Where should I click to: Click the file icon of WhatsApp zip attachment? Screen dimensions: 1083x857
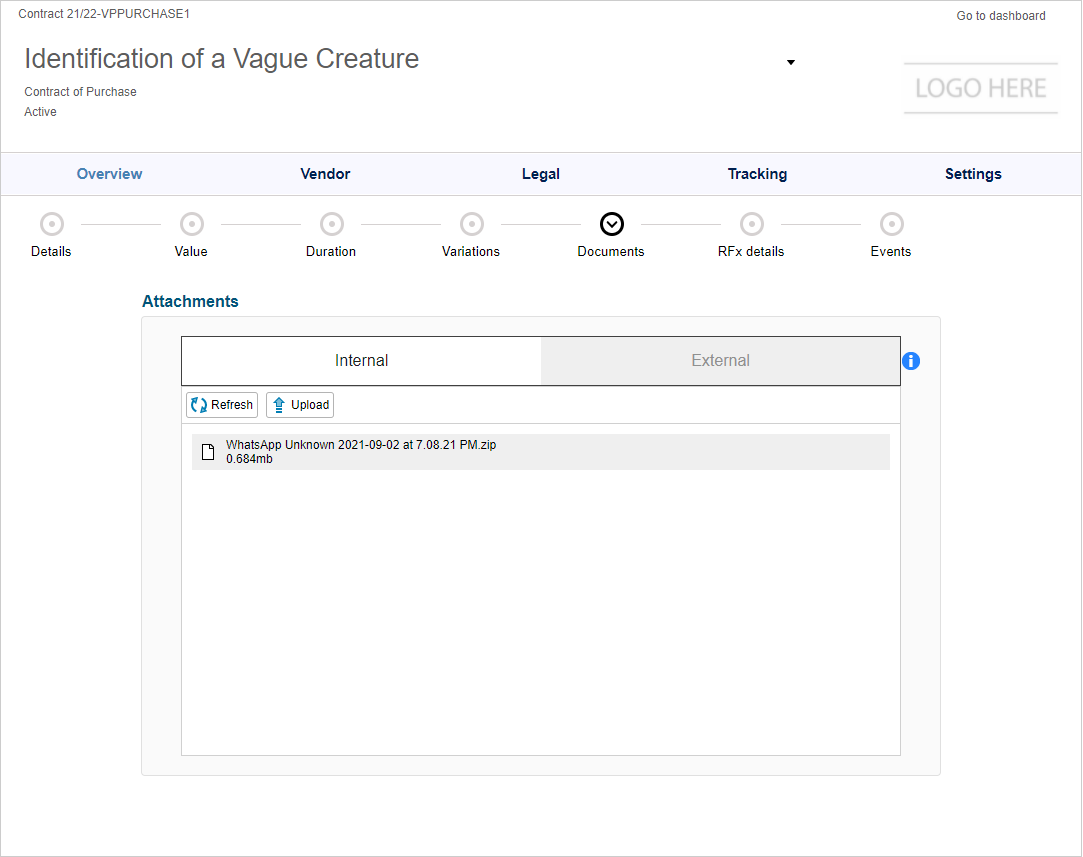[207, 452]
